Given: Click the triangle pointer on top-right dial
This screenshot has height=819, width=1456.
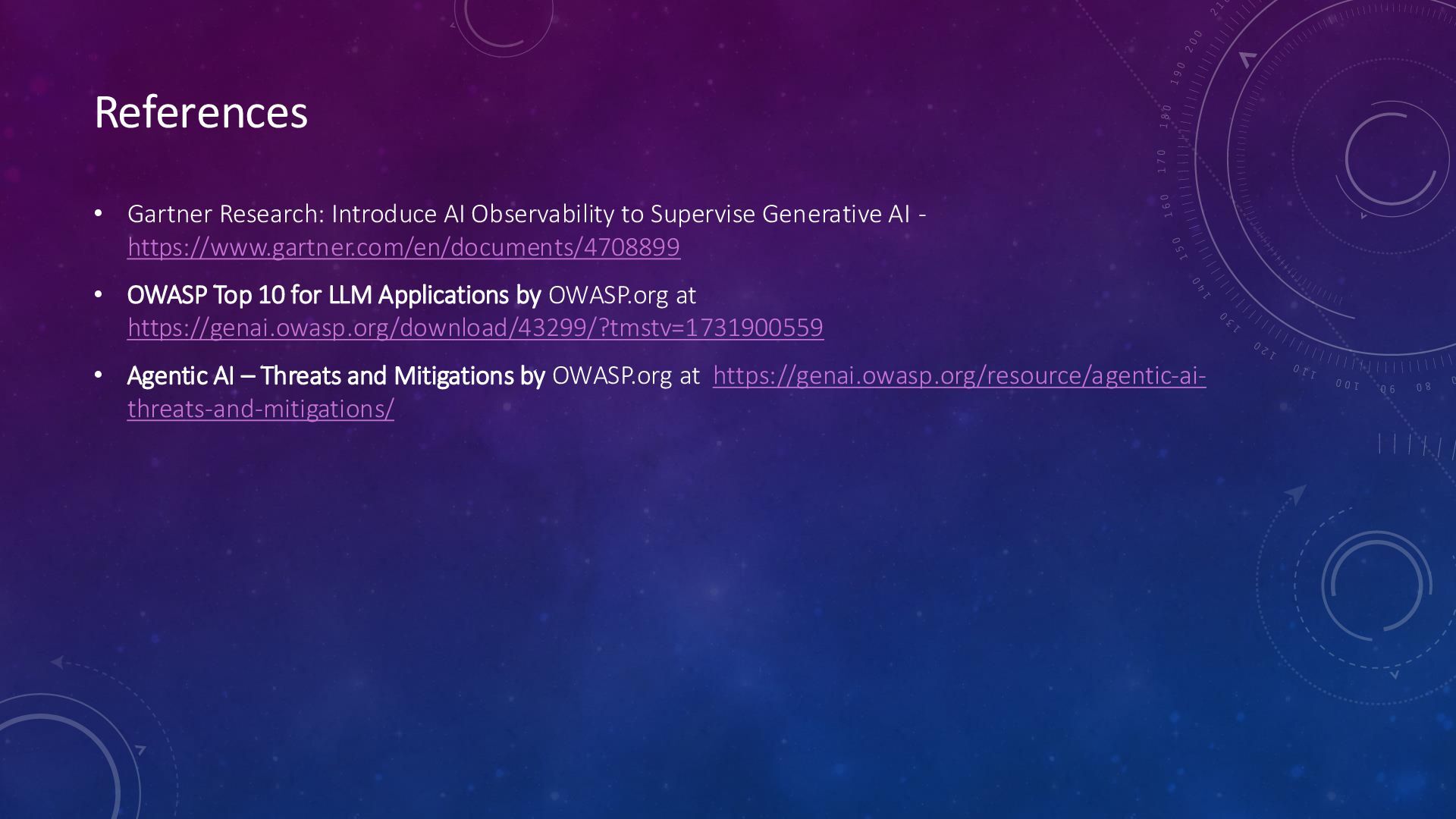Looking at the screenshot, I should [x=1247, y=59].
